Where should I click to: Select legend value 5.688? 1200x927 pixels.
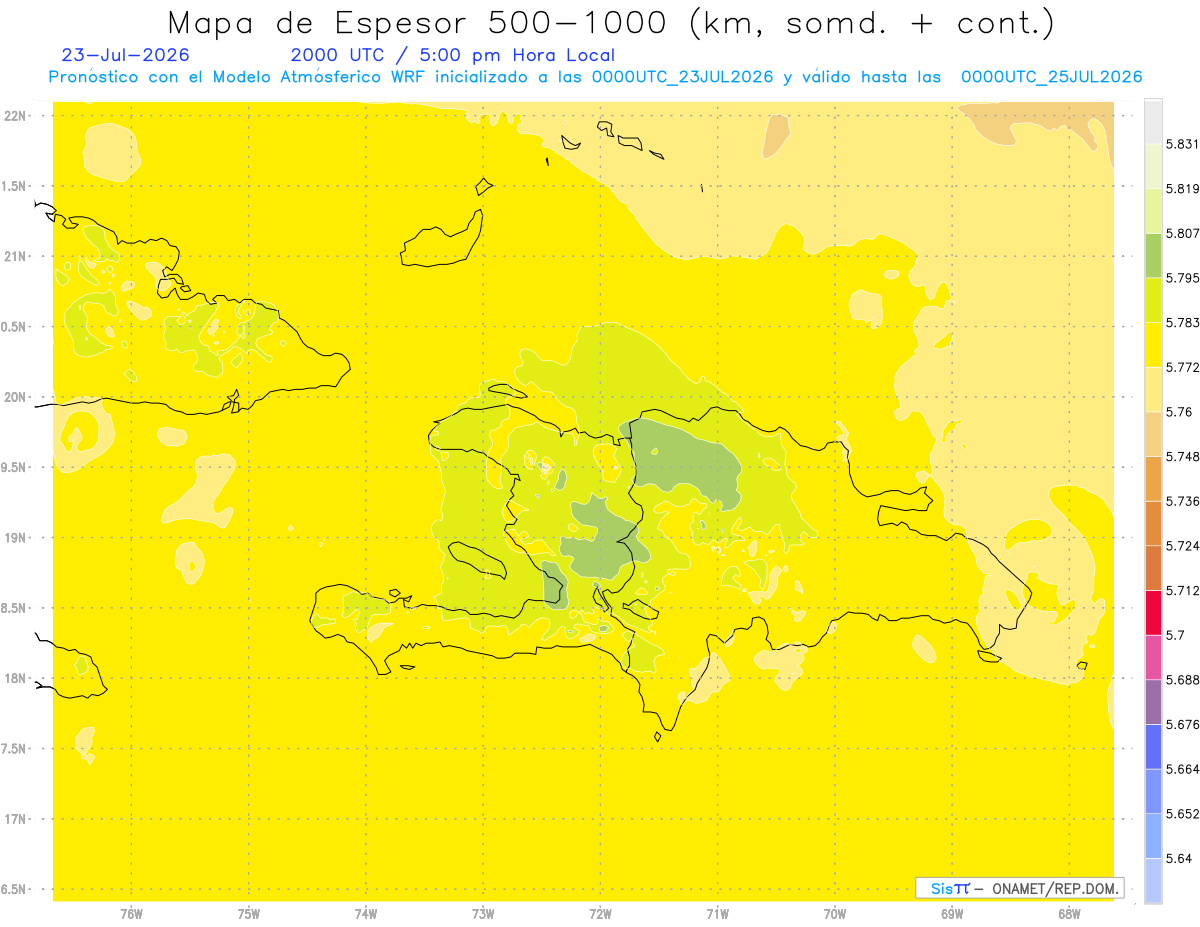pos(1180,680)
